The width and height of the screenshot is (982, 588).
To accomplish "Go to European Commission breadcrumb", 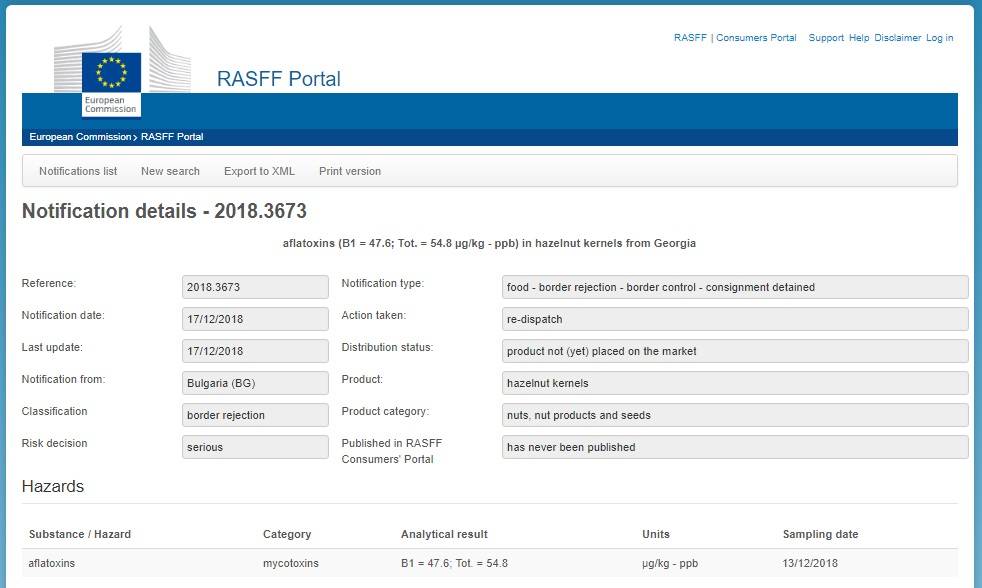I will click(80, 137).
